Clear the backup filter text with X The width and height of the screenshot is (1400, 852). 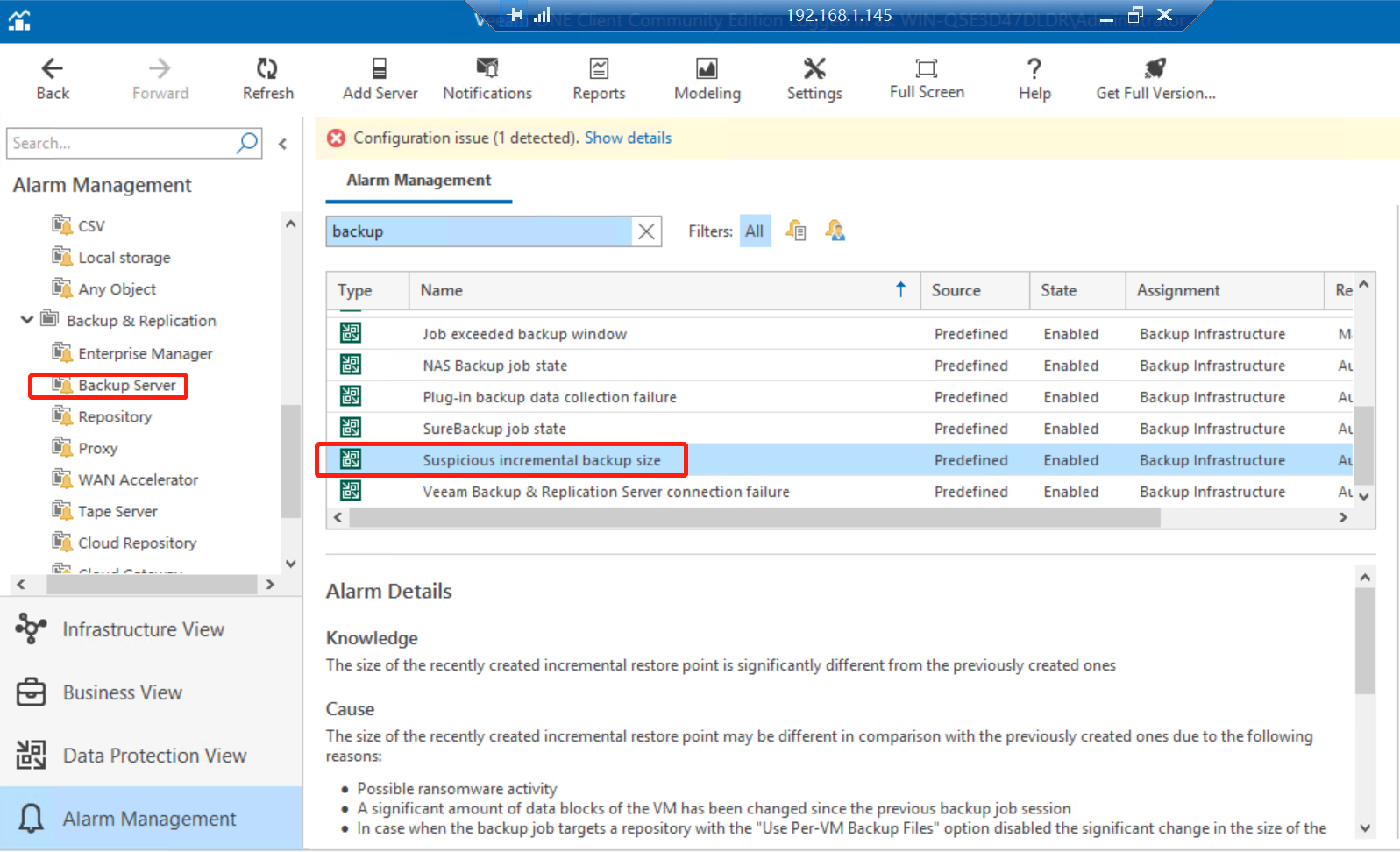pyautogui.click(x=646, y=231)
